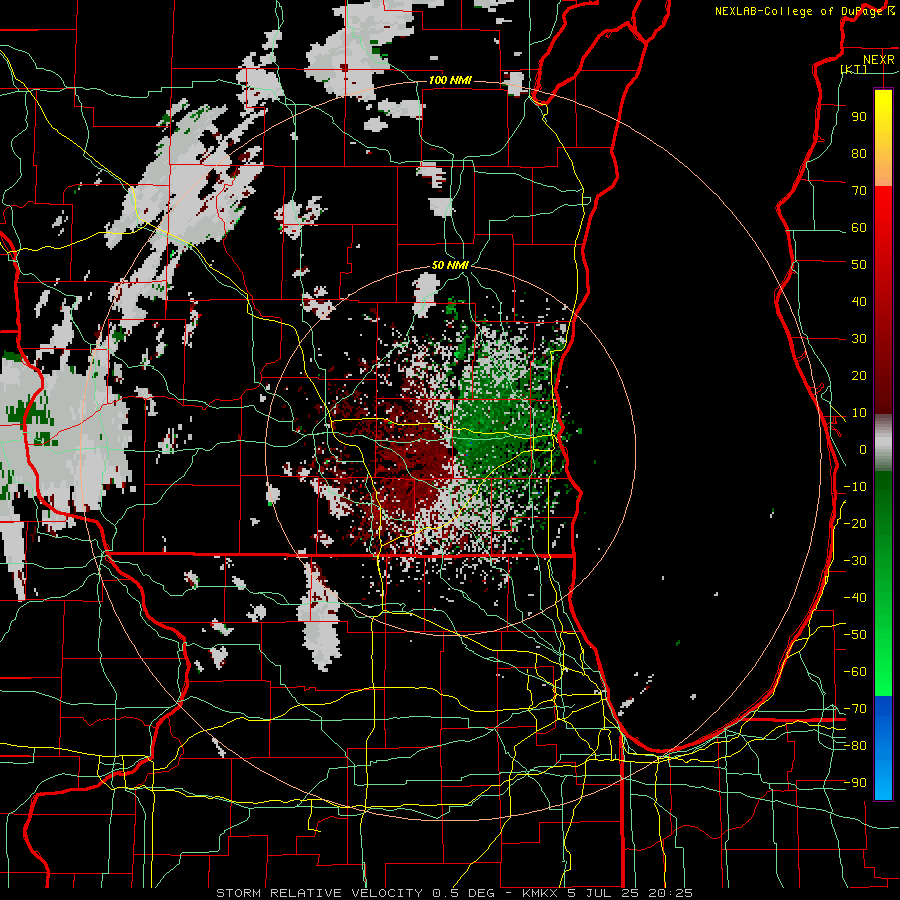Click the "-10" value on the velocity scale
Image resolution: width=900 pixels, height=900 pixels.
[855, 487]
